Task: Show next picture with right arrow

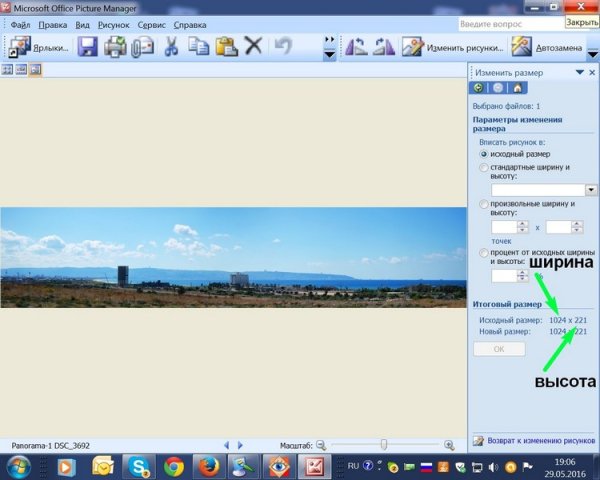Action: coord(240,445)
